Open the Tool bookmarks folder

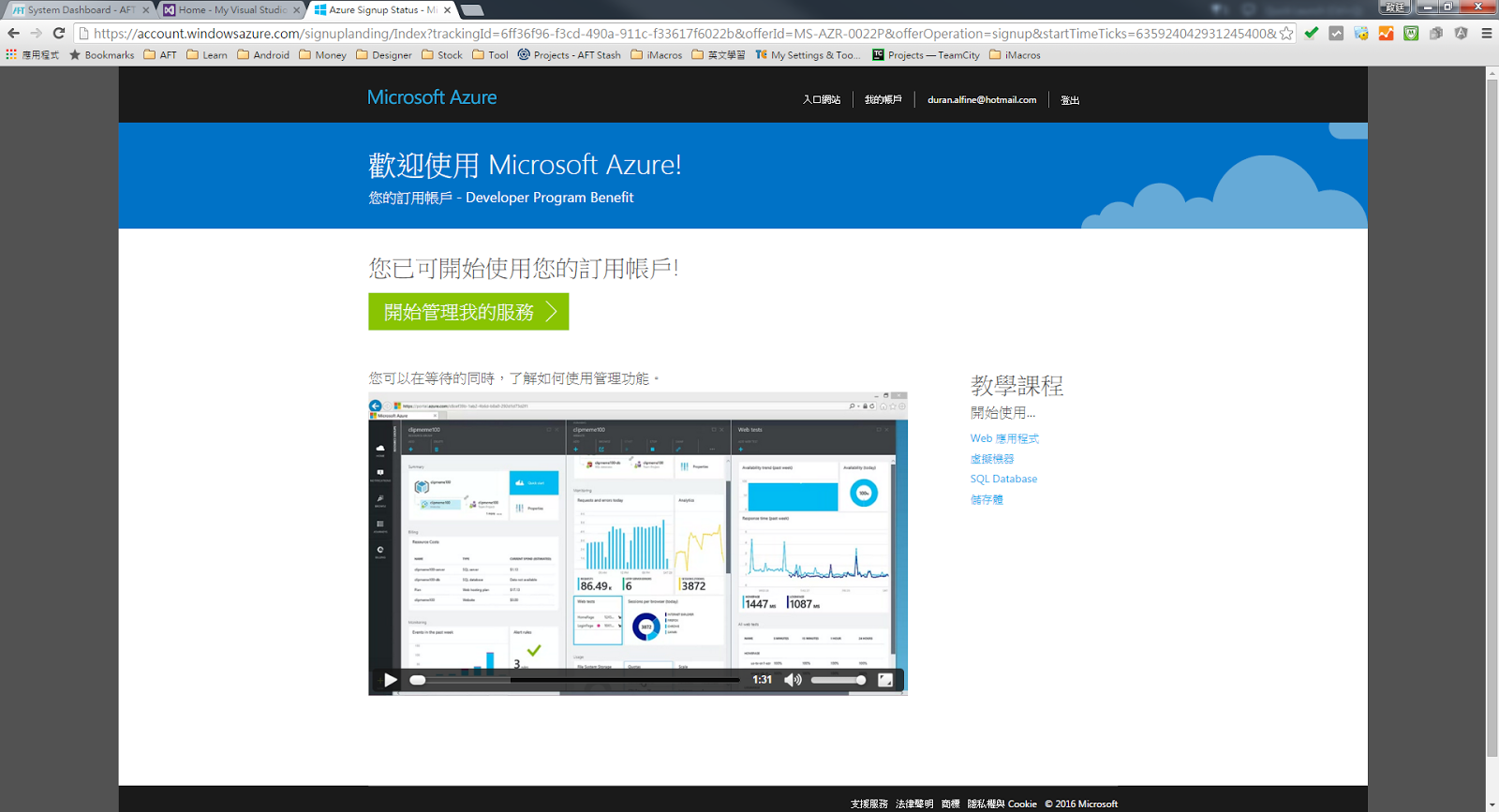pos(490,54)
